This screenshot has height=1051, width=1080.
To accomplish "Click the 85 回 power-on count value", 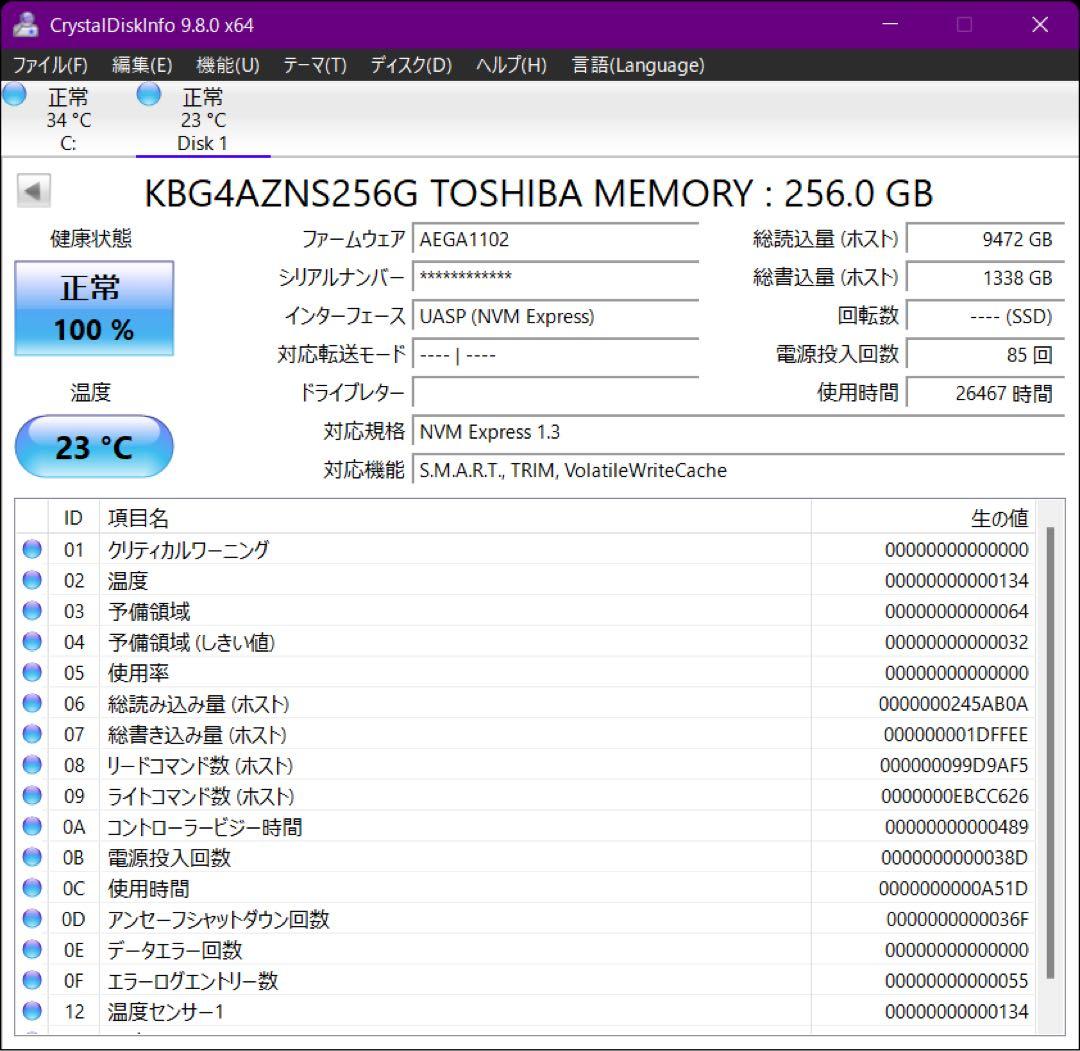I will (985, 355).
